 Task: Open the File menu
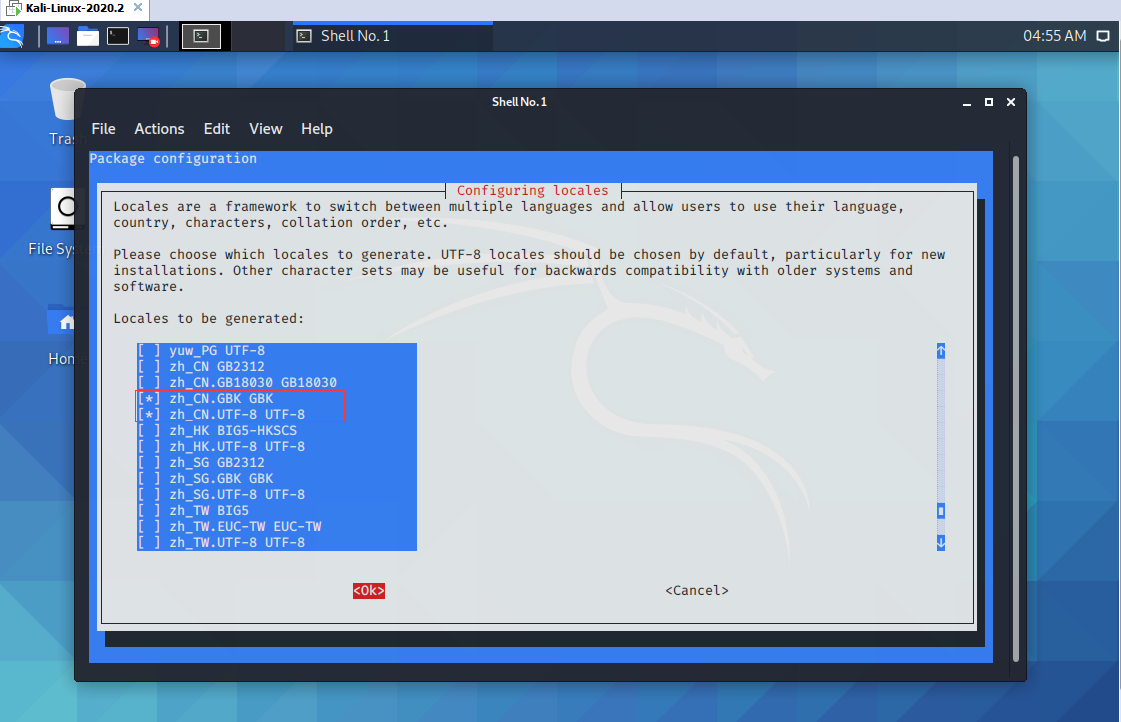click(104, 129)
